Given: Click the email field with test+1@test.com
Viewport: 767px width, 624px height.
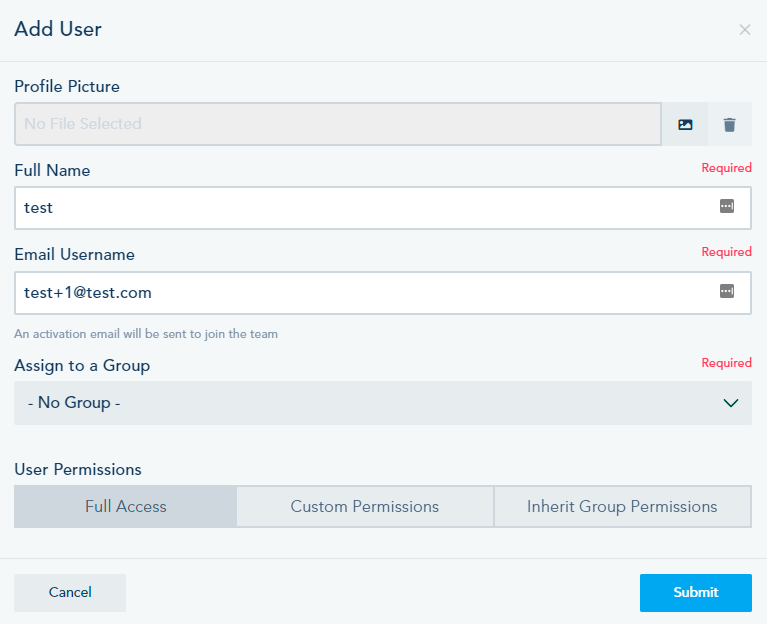Looking at the screenshot, I should click(383, 293).
